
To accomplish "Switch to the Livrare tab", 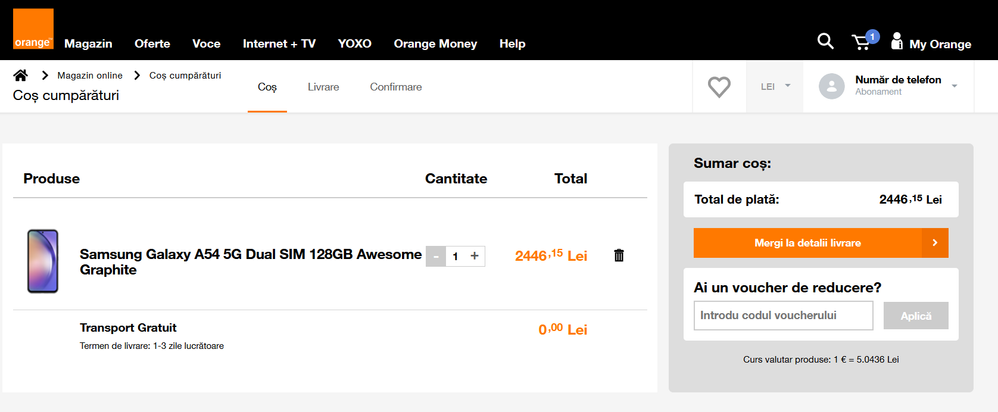I will [323, 87].
